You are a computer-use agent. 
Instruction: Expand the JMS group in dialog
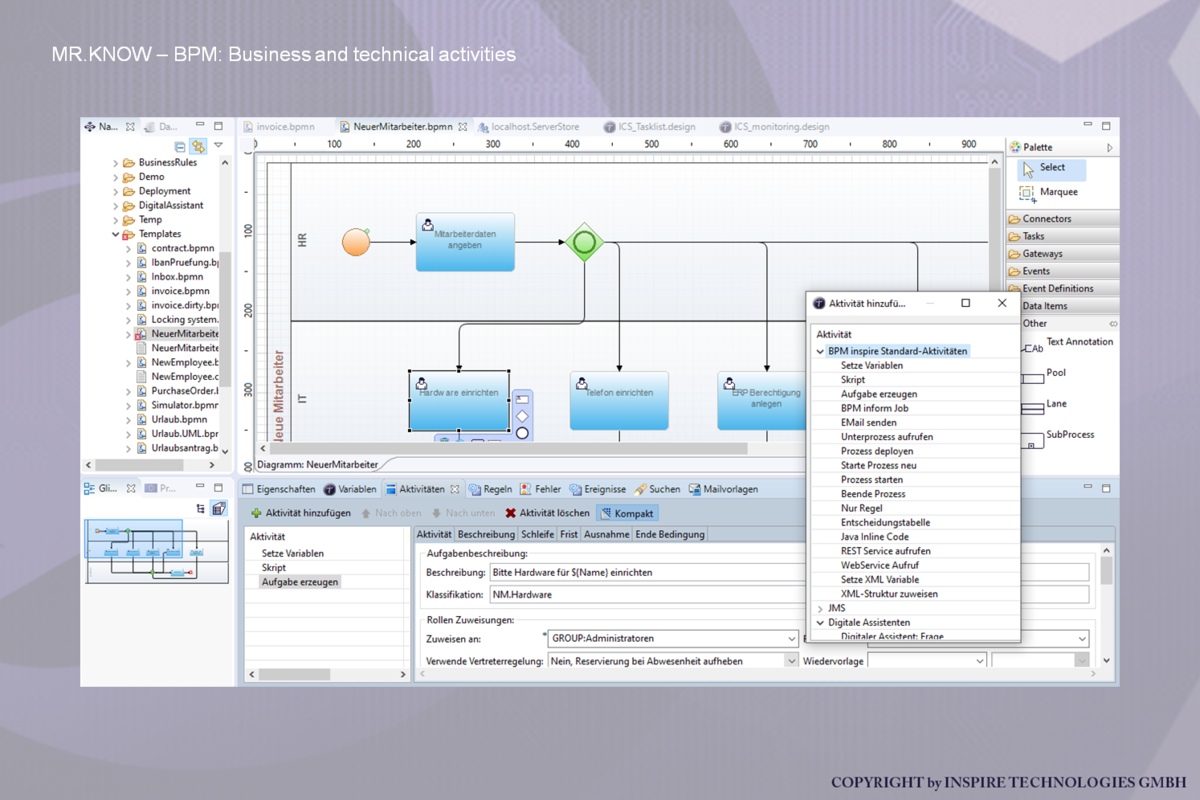click(821, 608)
